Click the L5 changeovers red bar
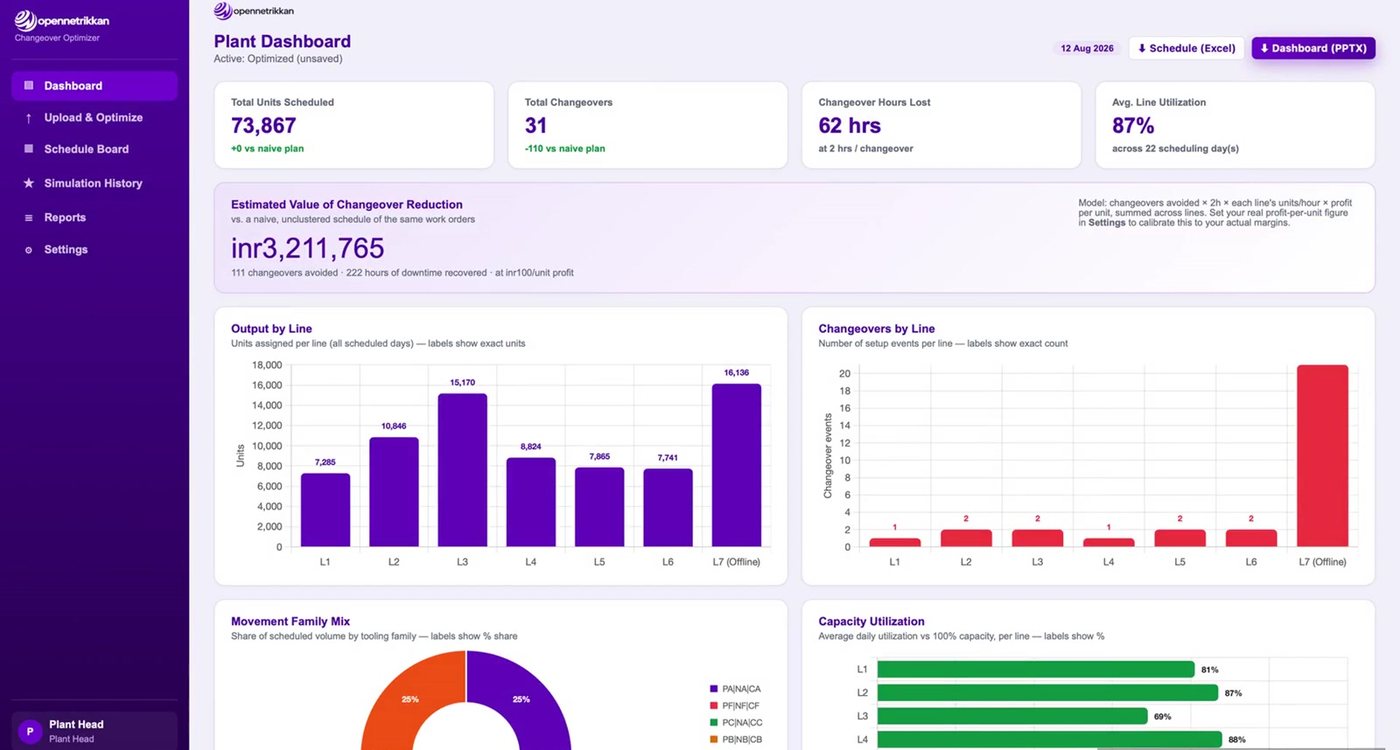Screen dimensions: 1400x750 click(1180, 538)
